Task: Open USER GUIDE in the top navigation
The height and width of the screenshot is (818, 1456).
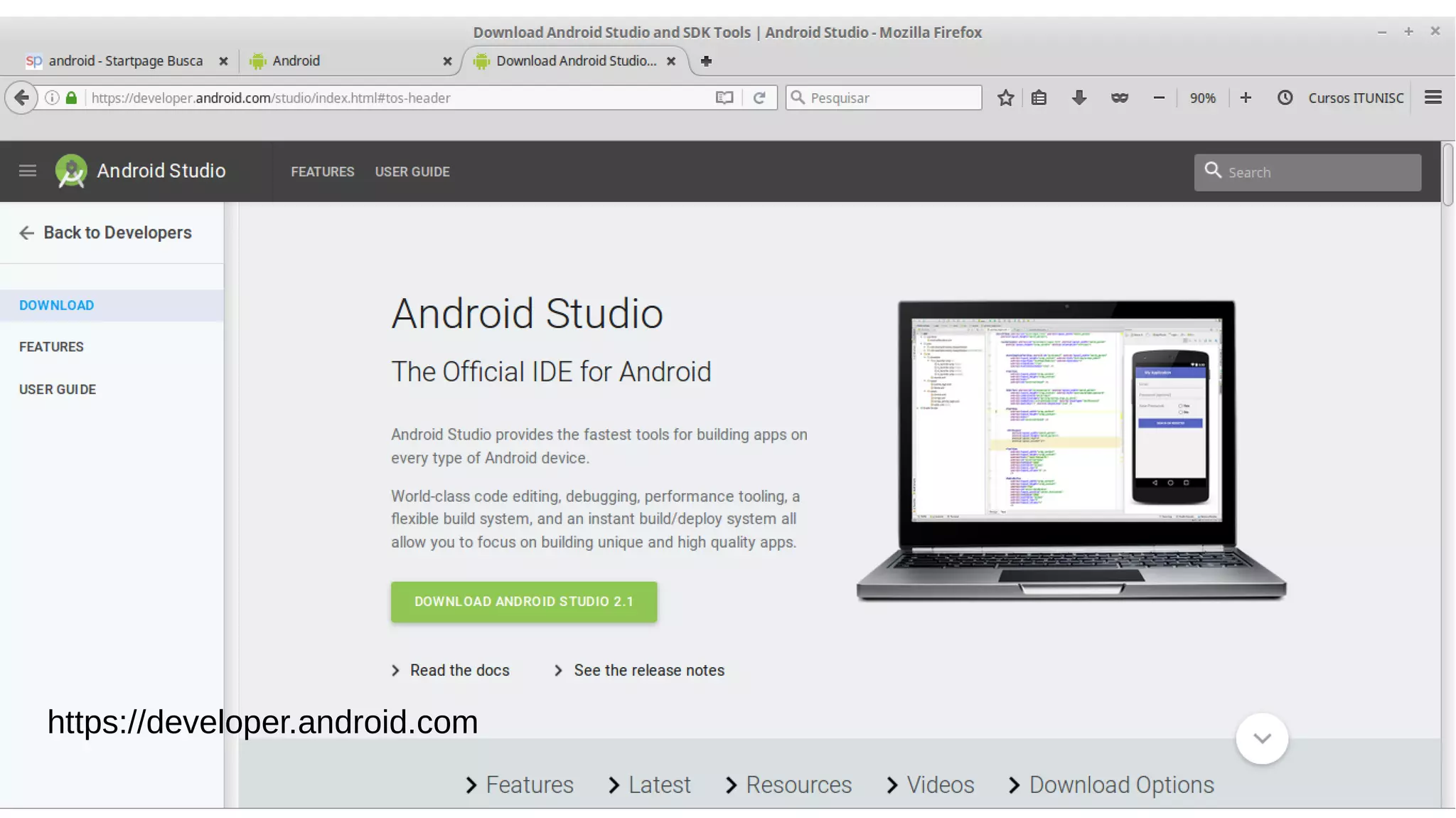Action: pyautogui.click(x=412, y=171)
